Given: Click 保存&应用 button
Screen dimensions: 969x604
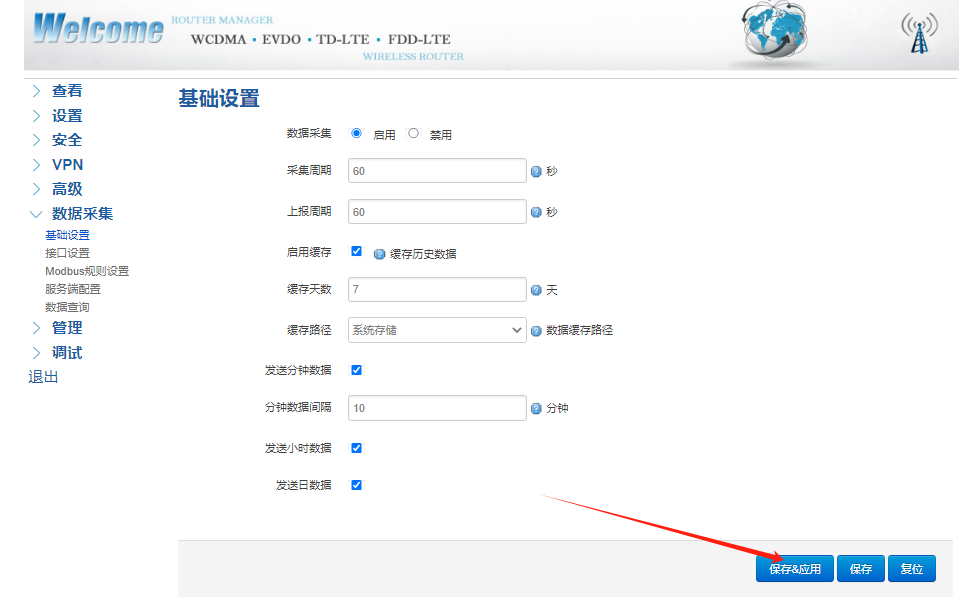Looking at the screenshot, I should coord(795,569).
